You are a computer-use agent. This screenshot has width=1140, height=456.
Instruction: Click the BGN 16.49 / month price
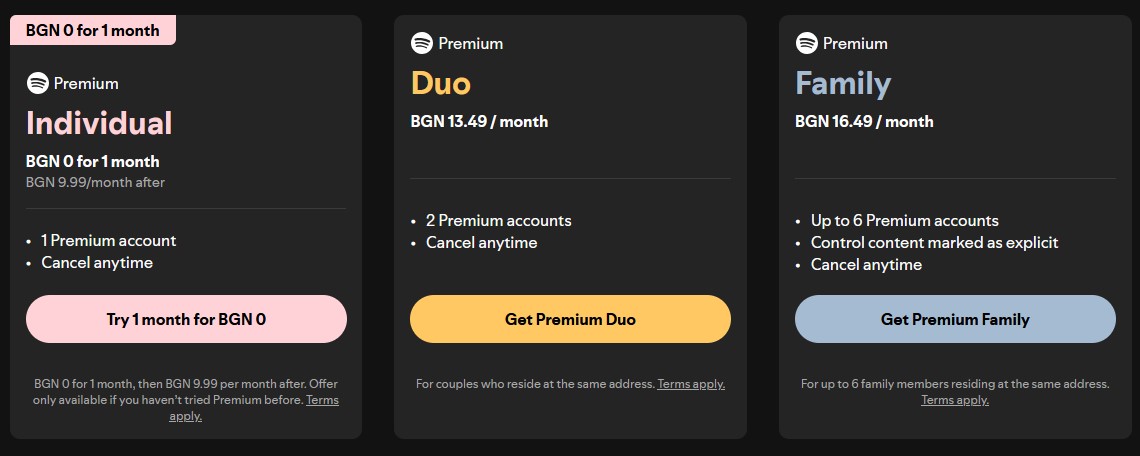tap(864, 121)
